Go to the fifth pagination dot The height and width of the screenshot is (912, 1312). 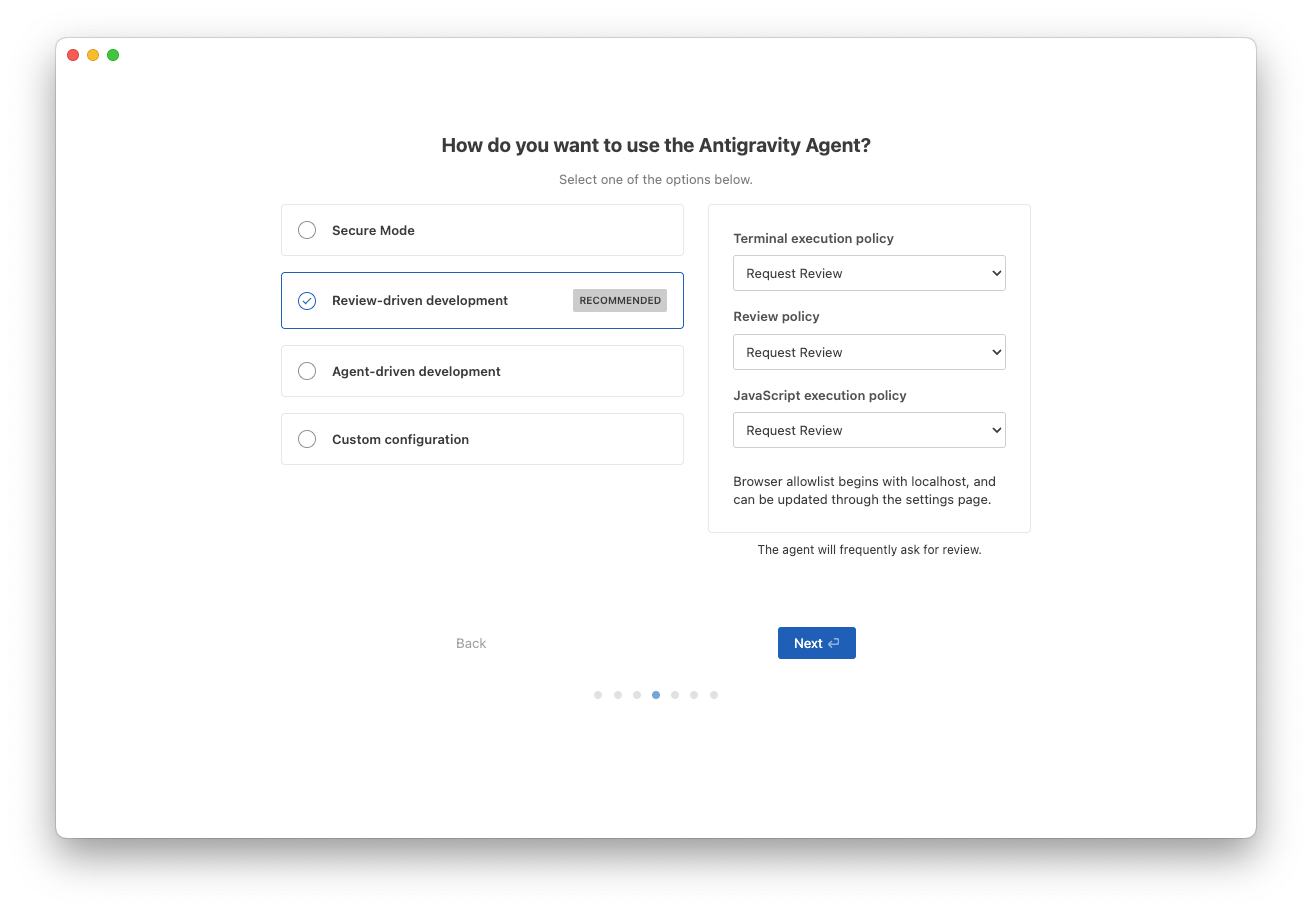coord(675,695)
